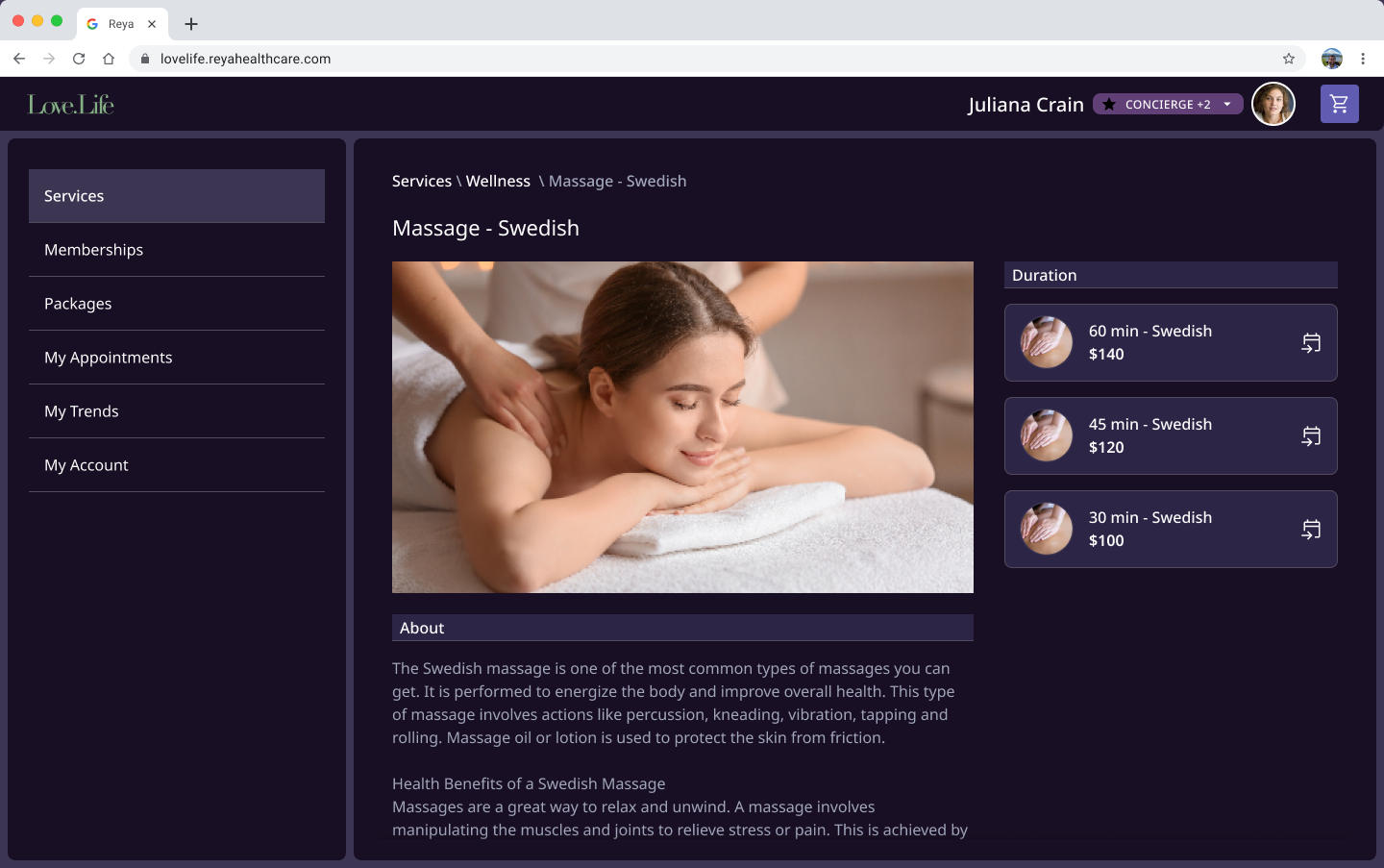Open My Trends section
Image resolution: width=1384 pixels, height=868 pixels.
point(82,411)
